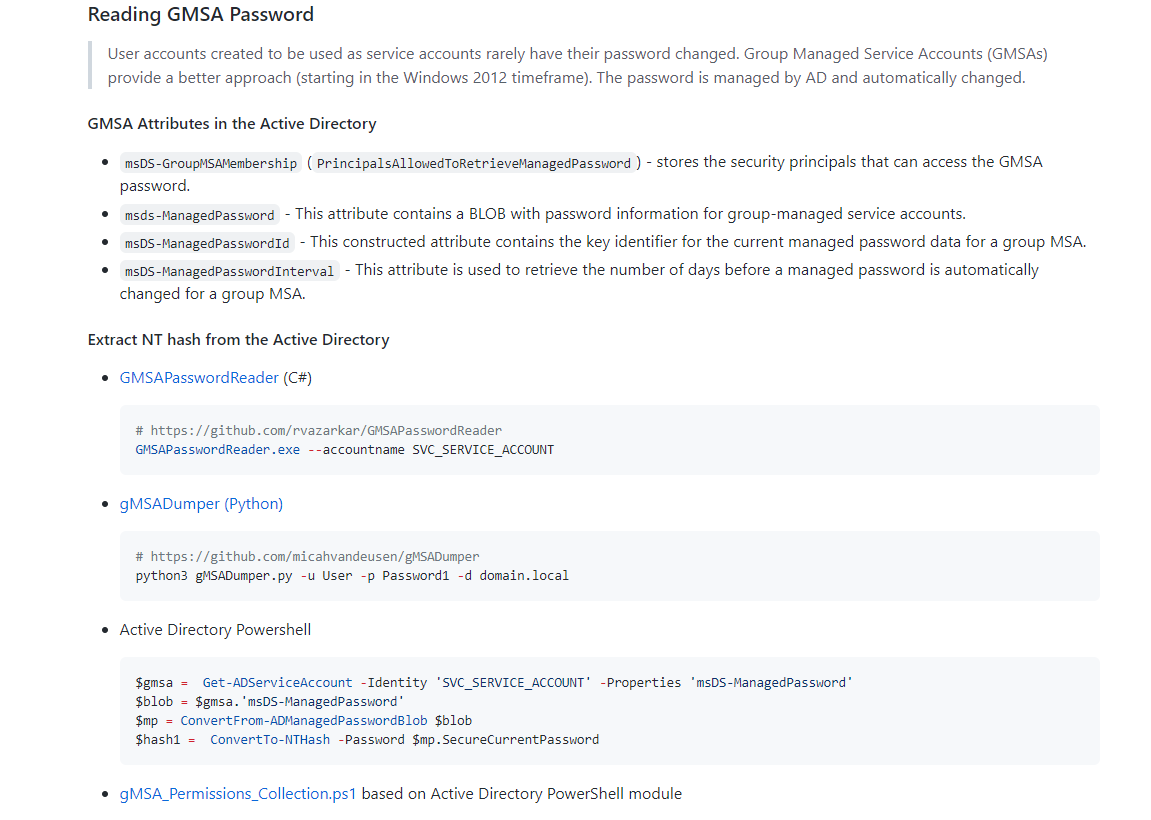Click the $gmsa = Get-ADServiceAccount code line
The image size is (1151, 820).
[494, 683]
